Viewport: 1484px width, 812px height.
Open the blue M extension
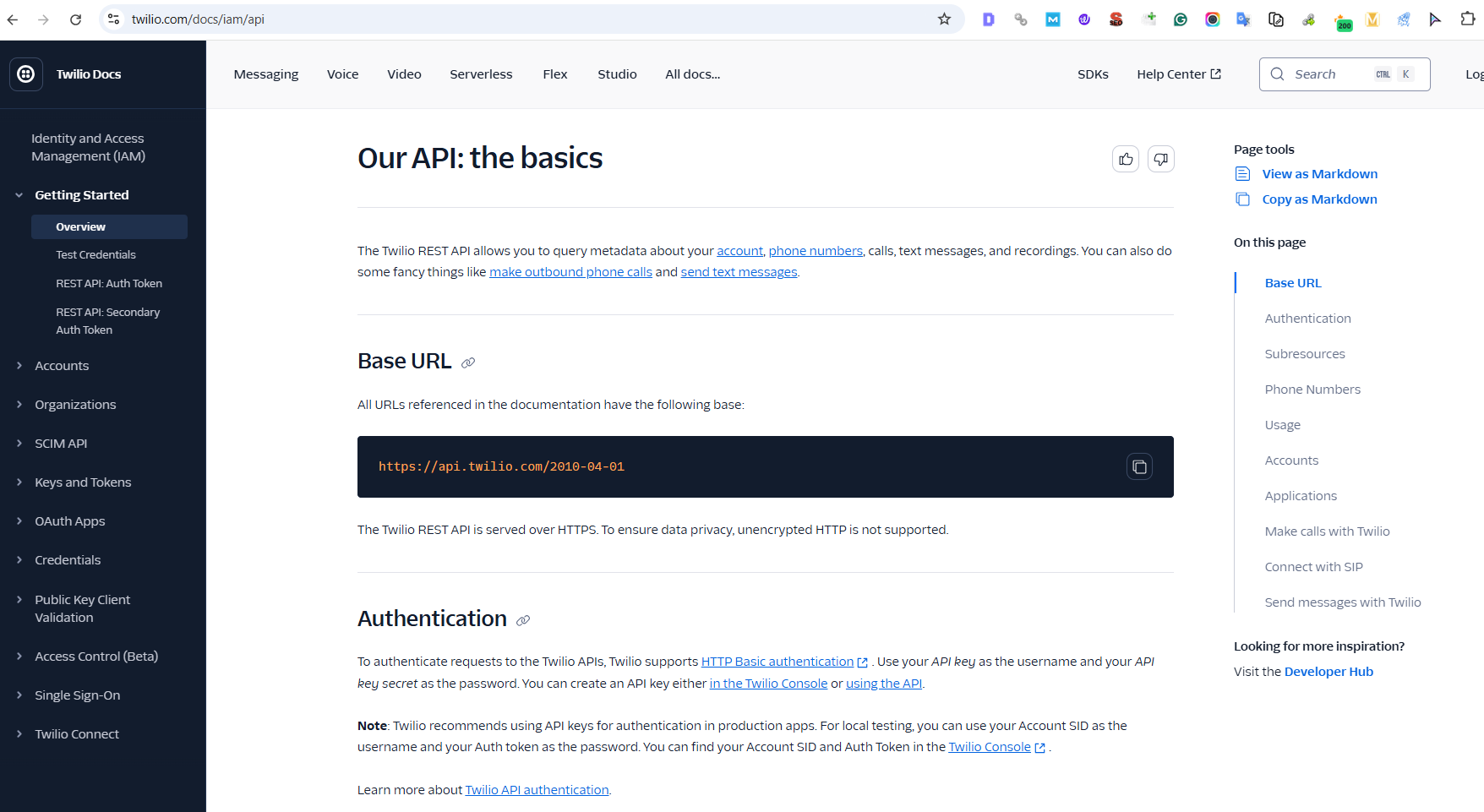click(1052, 19)
